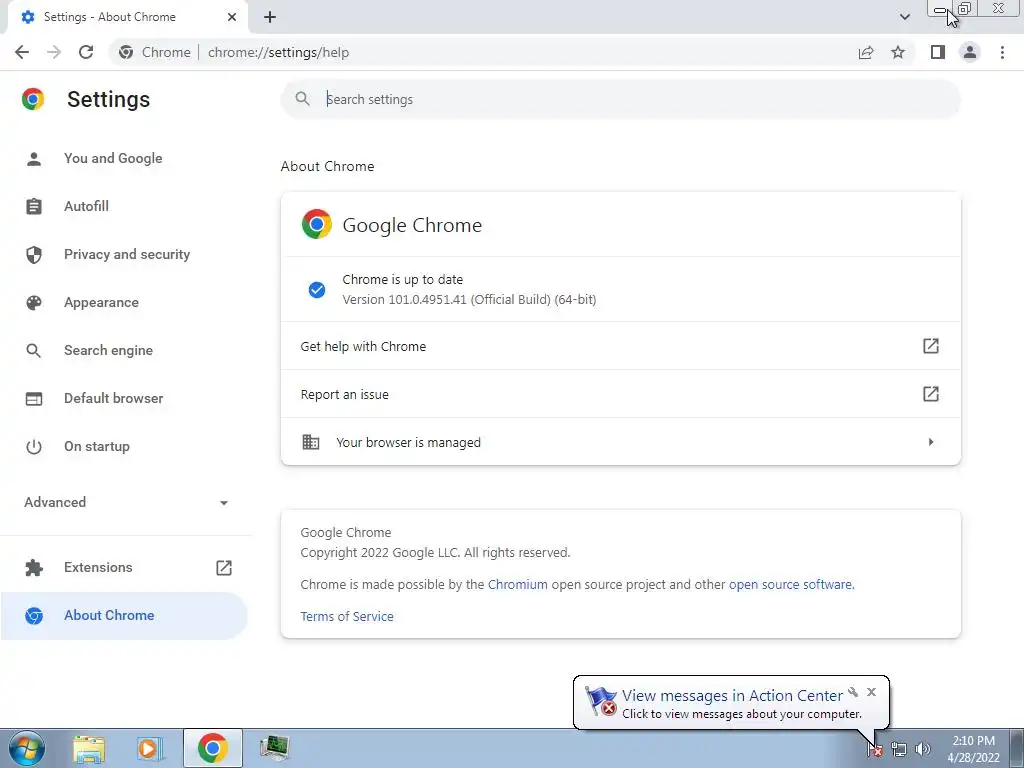The height and width of the screenshot is (768, 1024).
Task: Open the Chromium project link
Action: (517, 584)
